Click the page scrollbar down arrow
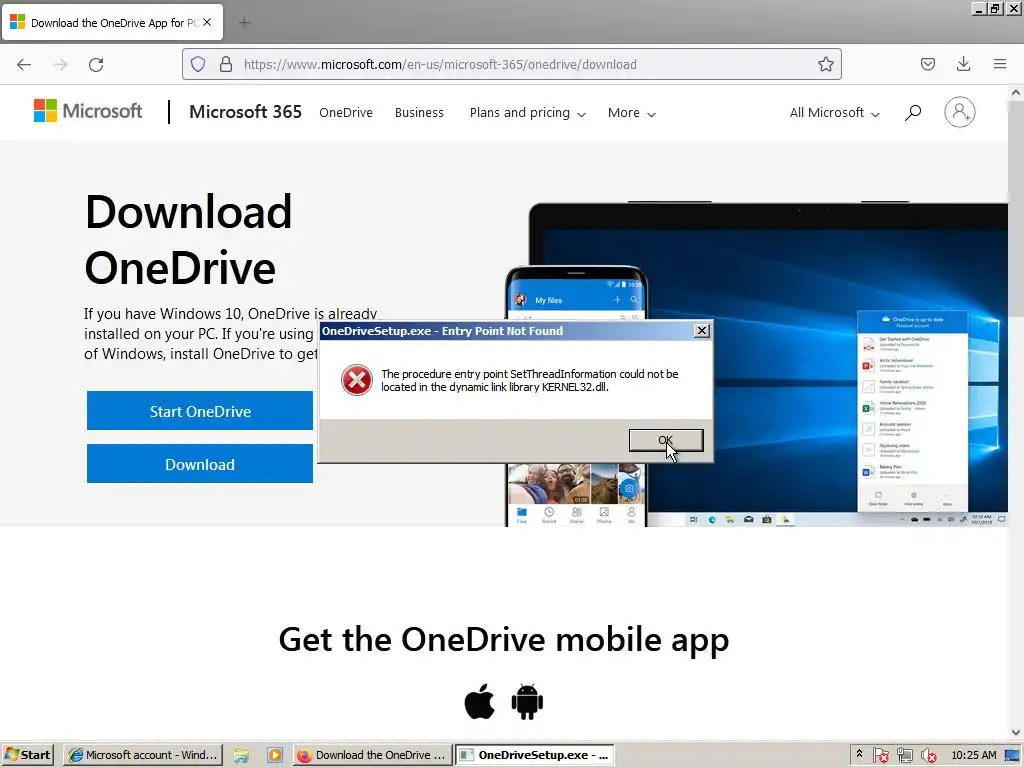Image resolution: width=1024 pixels, height=768 pixels. pos(1016,732)
